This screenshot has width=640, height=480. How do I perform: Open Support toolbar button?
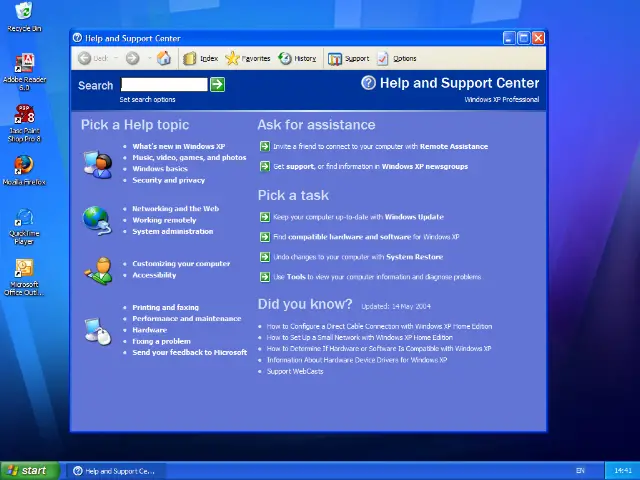tap(348, 58)
